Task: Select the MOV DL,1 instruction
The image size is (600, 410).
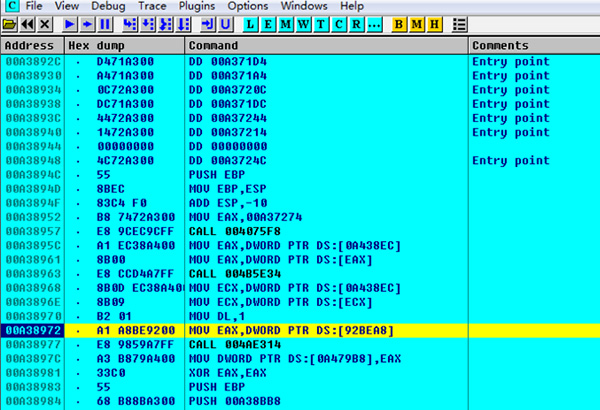Action: pos(217,316)
